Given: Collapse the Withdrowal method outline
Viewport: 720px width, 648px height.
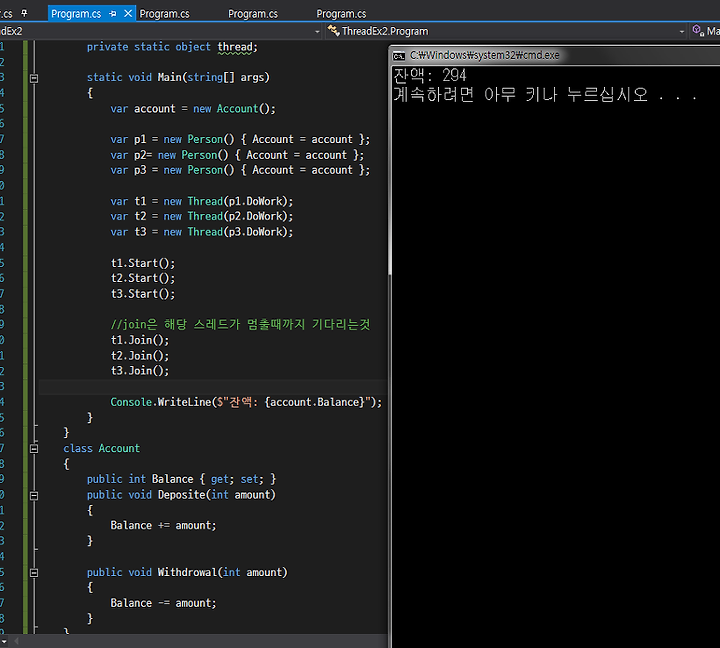Looking at the screenshot, I should (34, 573).
